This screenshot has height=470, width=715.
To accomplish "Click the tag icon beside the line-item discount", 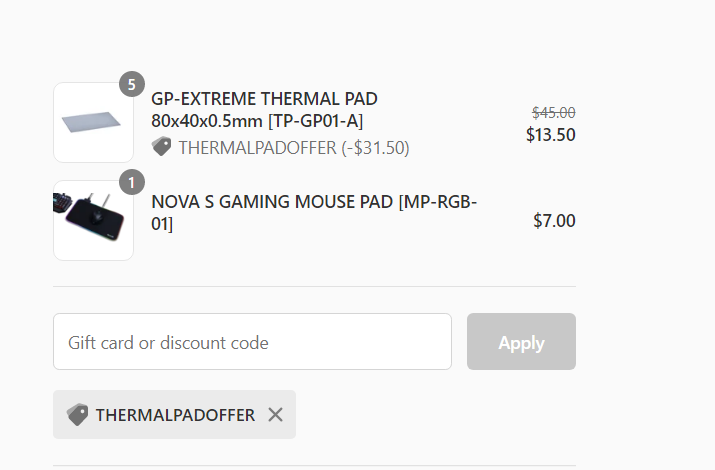I will point(161,147).
